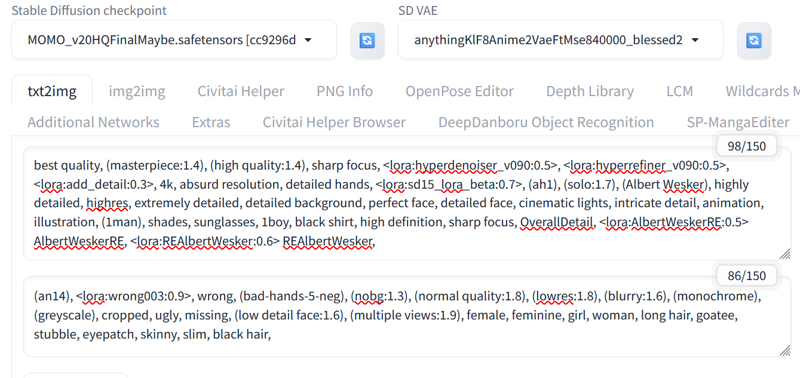Viewport: 800px width, 378px height.
Task: Select the txt2img tab
Action: 52,91
